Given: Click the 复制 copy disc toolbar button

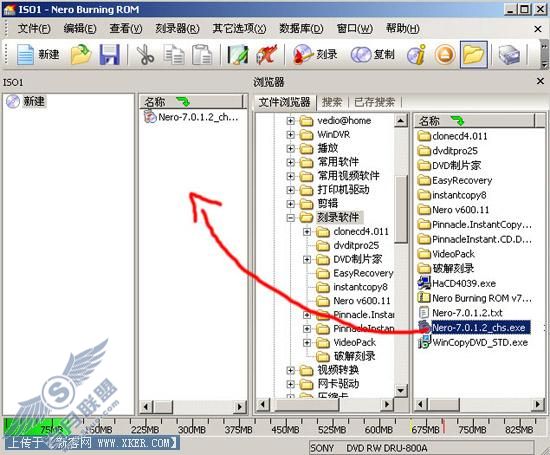Looking at the screenshot, I should [373, 55].
